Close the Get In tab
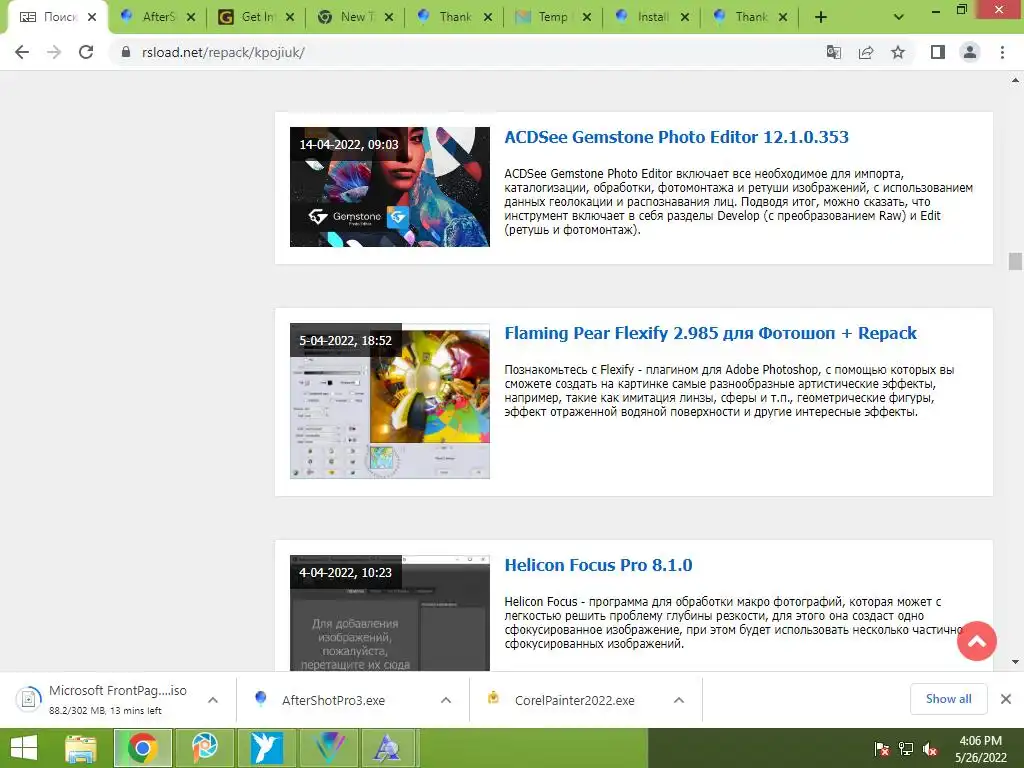 pyautogui.click(x=290, y=17)
